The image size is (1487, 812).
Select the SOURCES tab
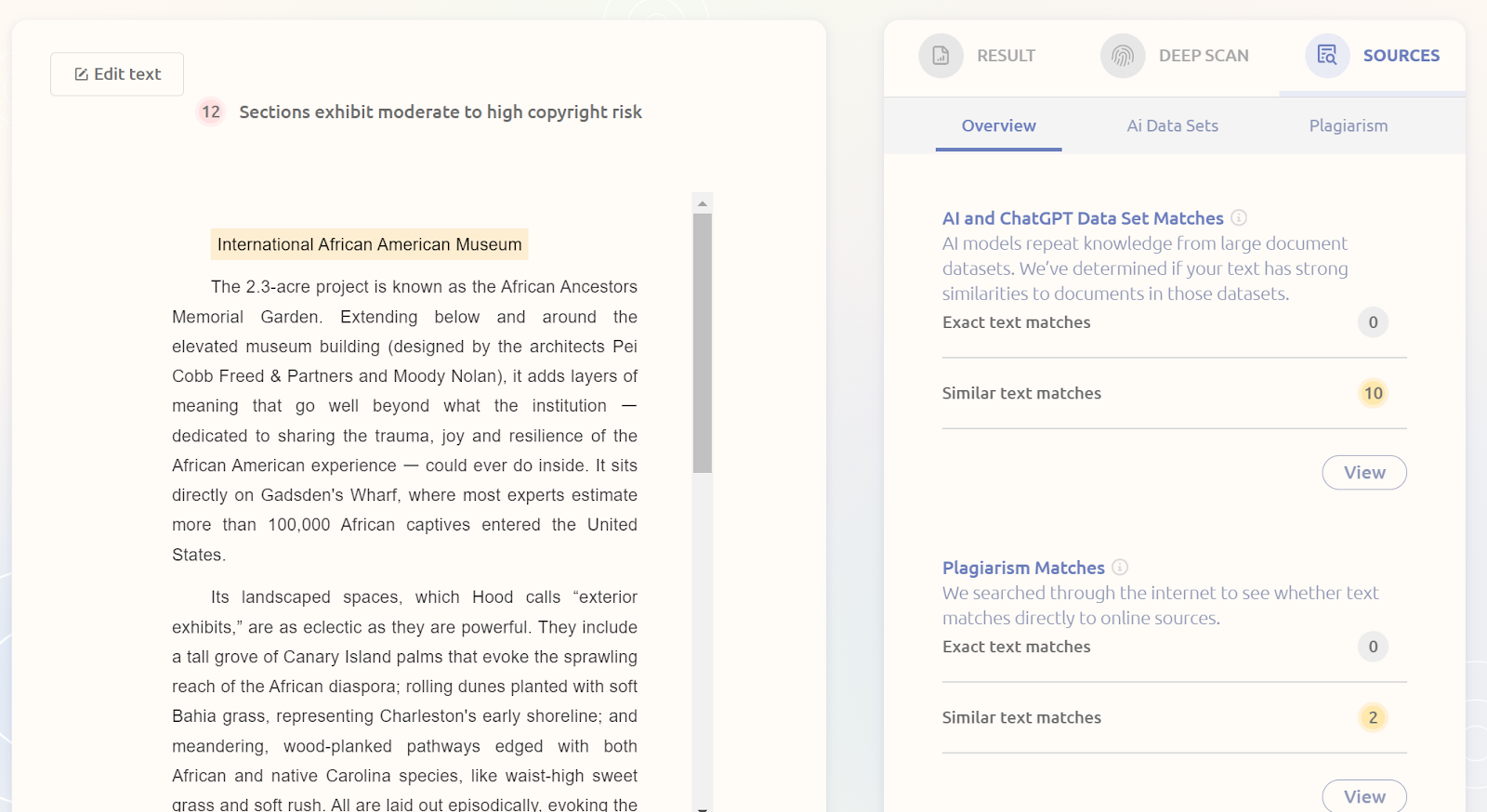click(x=1373, y=56)
